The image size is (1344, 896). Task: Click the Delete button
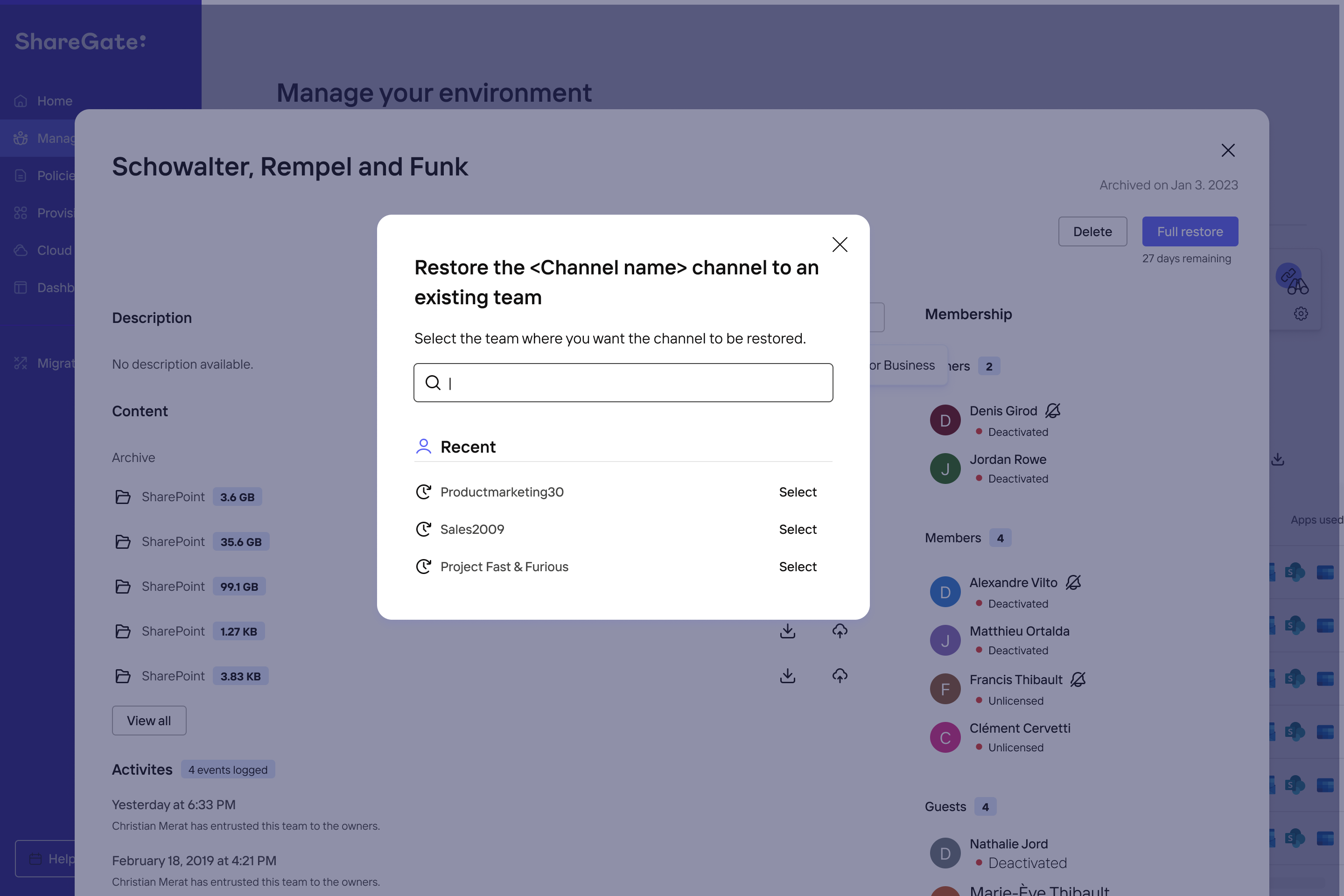pyautogui.click(x=1092, y=231)
